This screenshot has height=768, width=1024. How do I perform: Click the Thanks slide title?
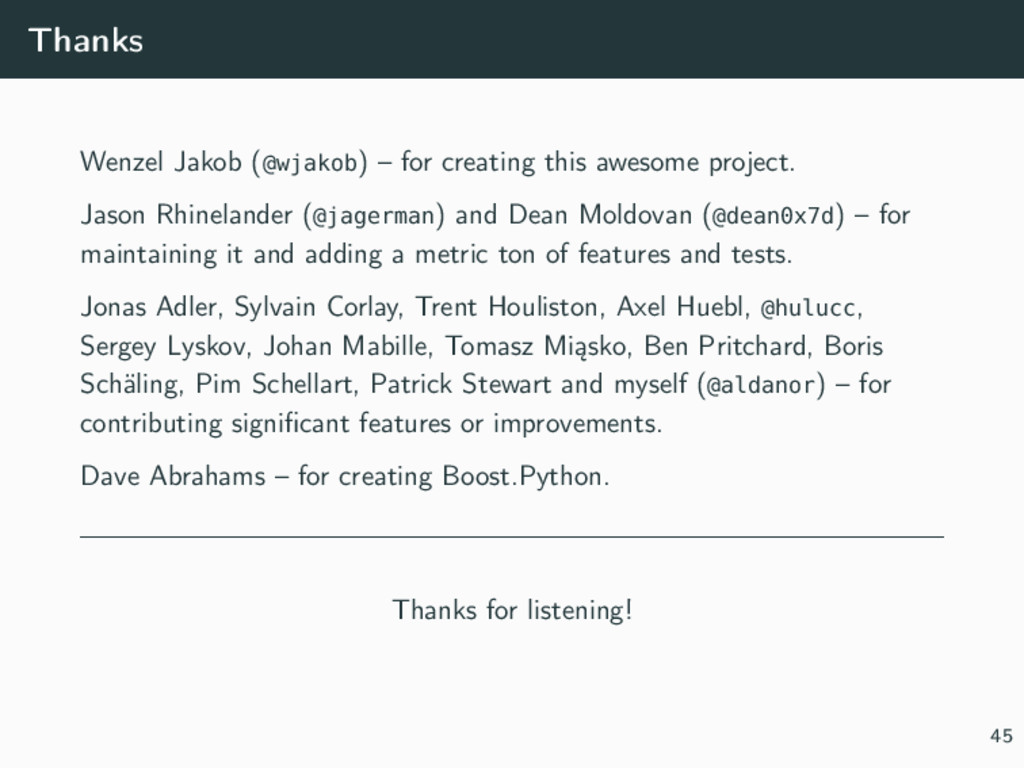click(x=86, y=40)
